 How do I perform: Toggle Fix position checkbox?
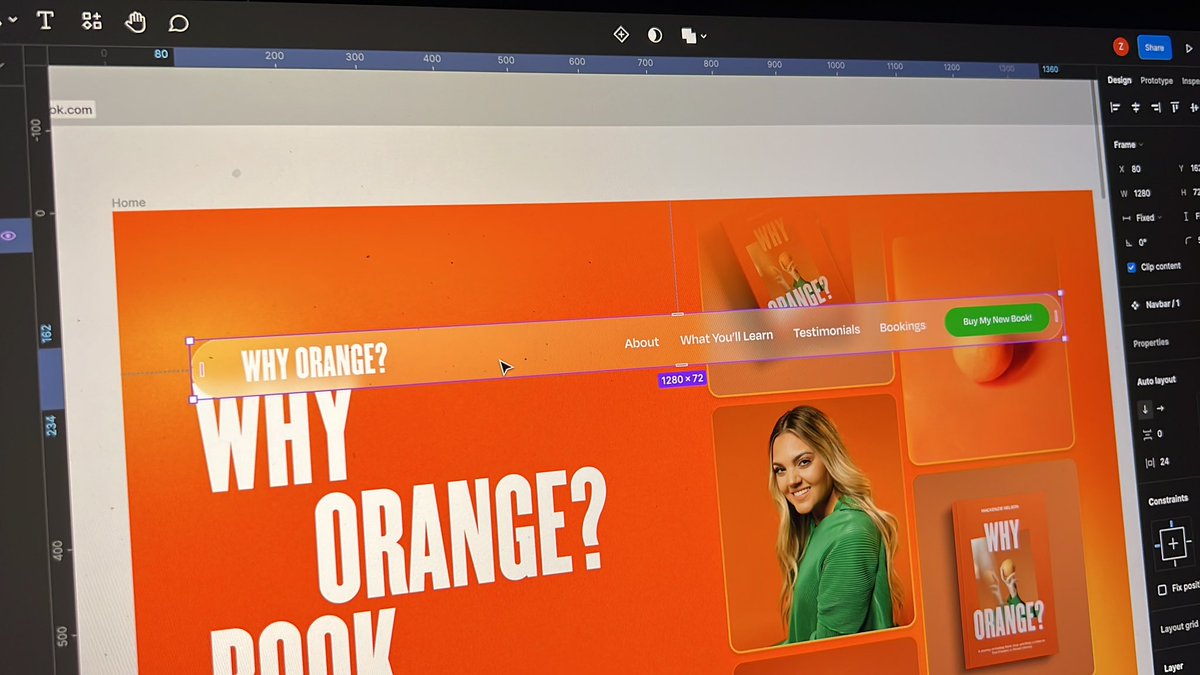(1162, 590)
